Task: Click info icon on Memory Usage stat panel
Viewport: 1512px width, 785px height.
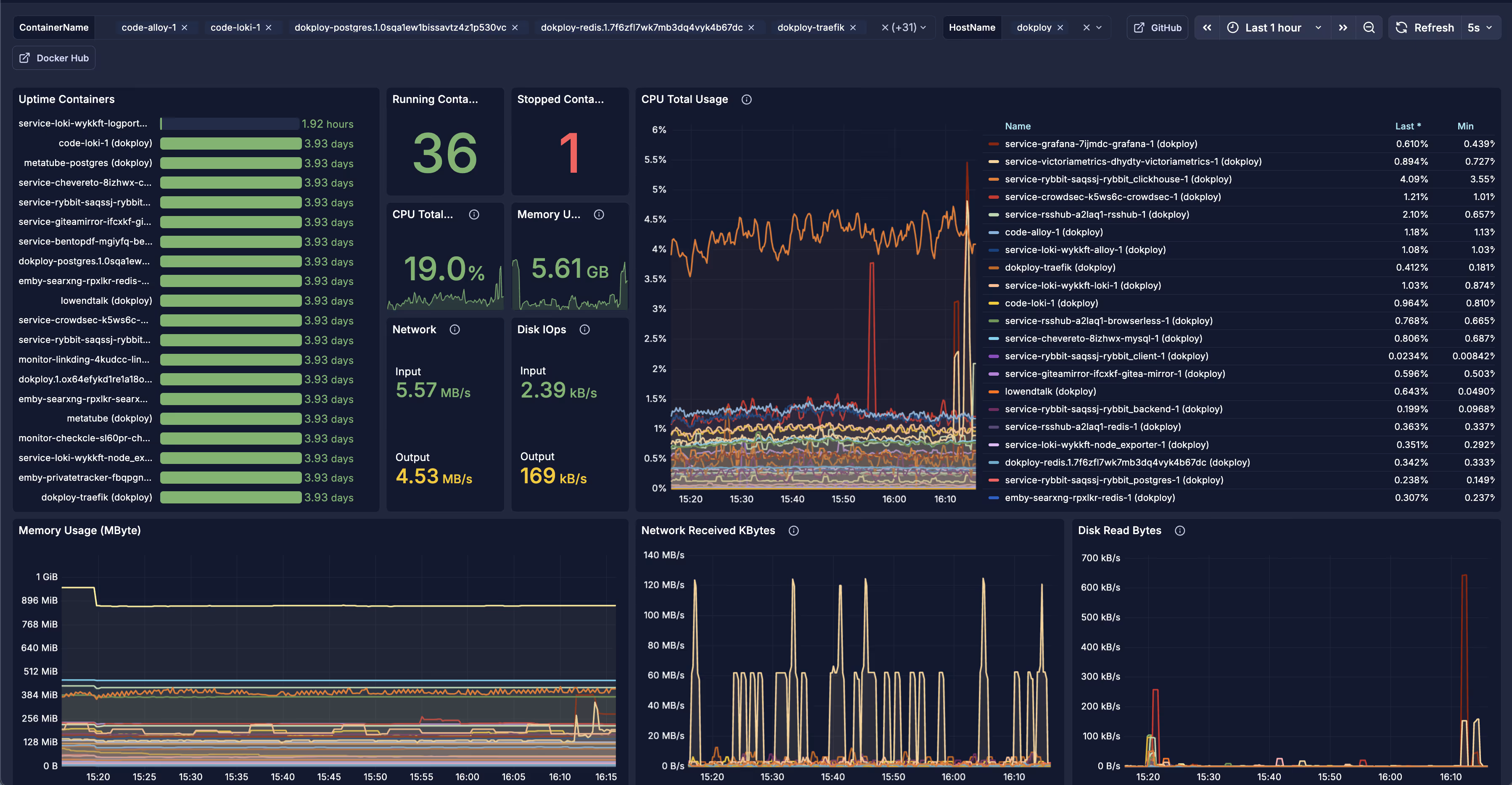Action: click(599, 215)
